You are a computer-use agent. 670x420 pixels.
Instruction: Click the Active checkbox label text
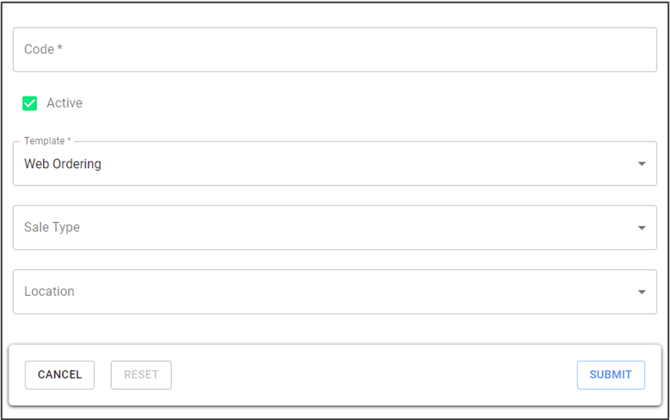pyautogui.click(x=65, y=103)
